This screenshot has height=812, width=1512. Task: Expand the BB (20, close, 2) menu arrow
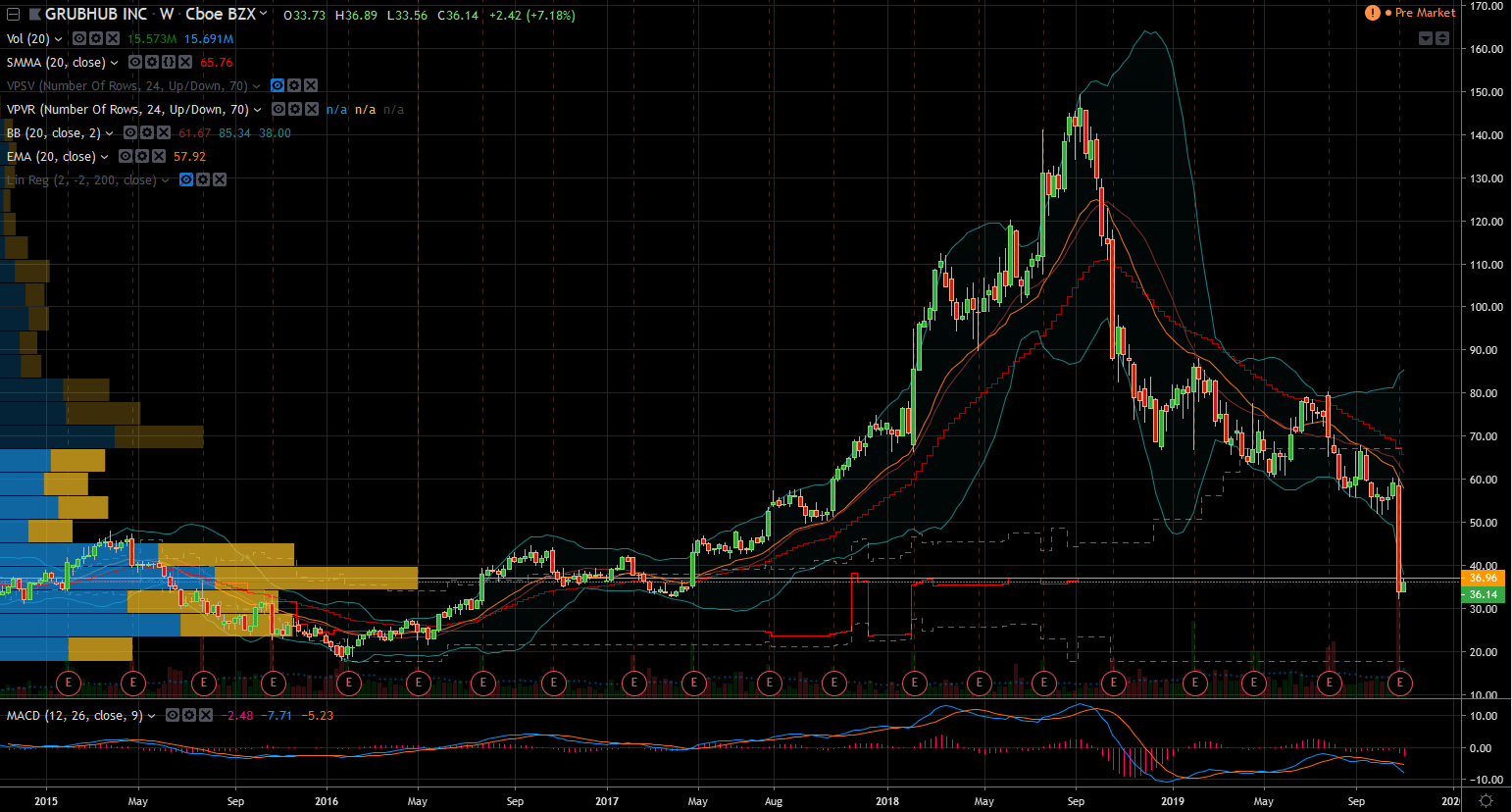point(109,133)
